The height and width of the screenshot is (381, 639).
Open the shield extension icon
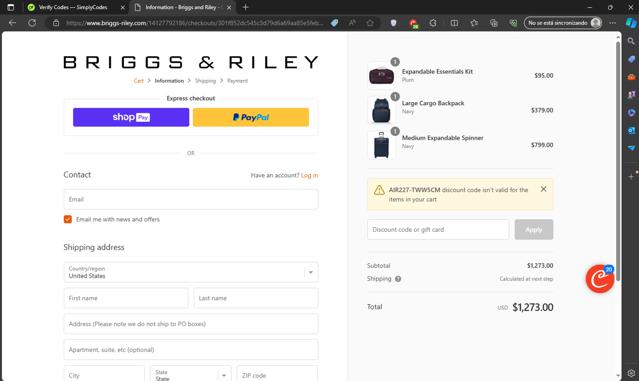click(x=393, y=23)
